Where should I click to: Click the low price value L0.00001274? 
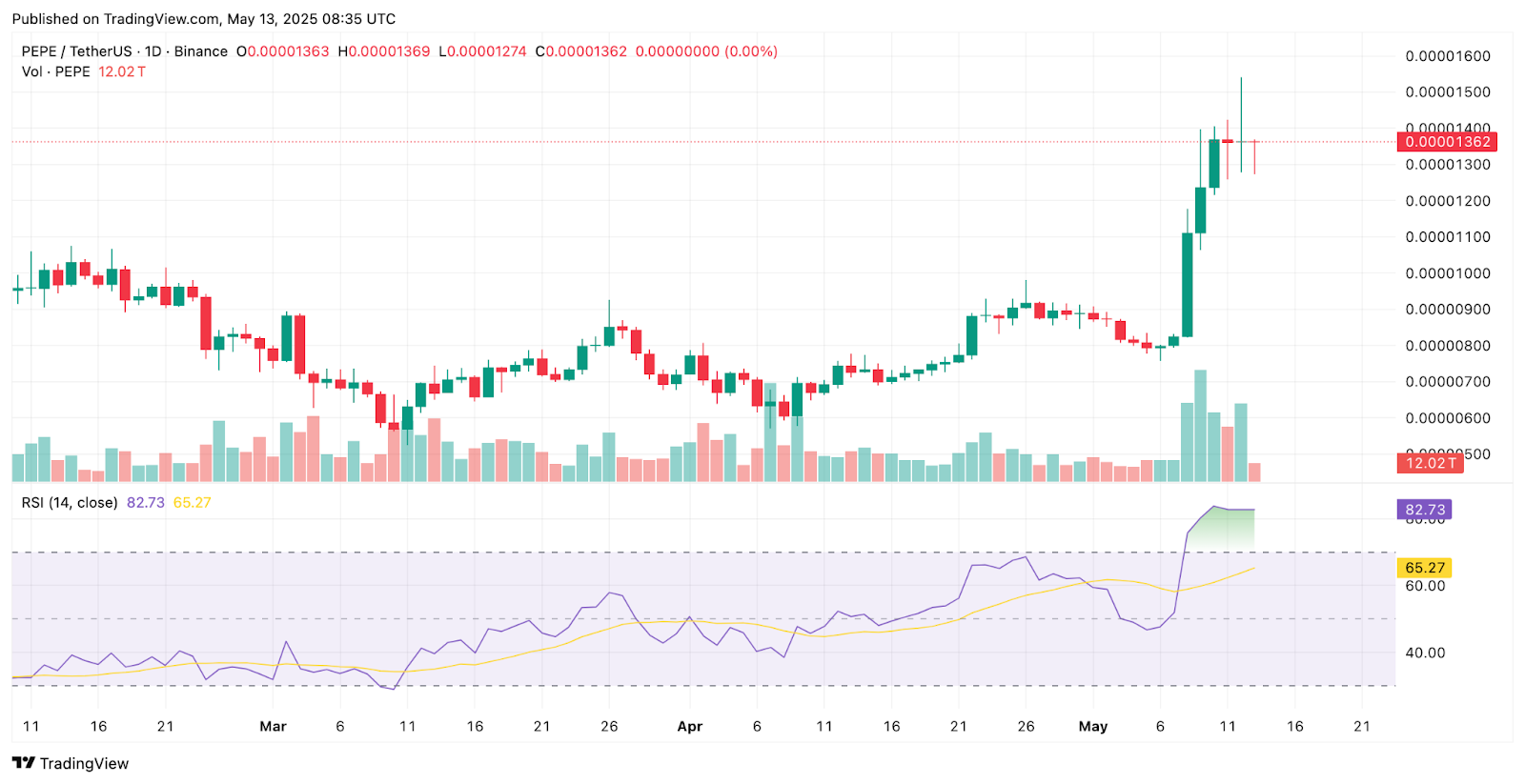[482, 51]
